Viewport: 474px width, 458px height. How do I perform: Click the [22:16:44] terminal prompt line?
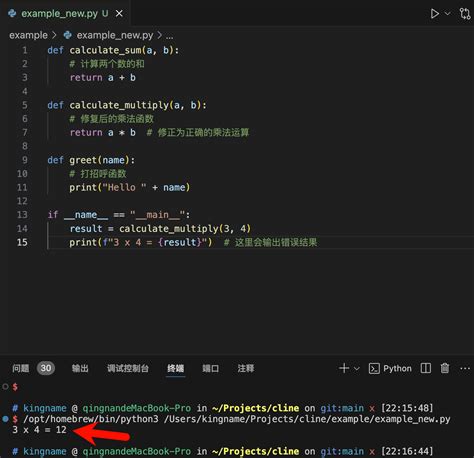[x=223, y=451]
